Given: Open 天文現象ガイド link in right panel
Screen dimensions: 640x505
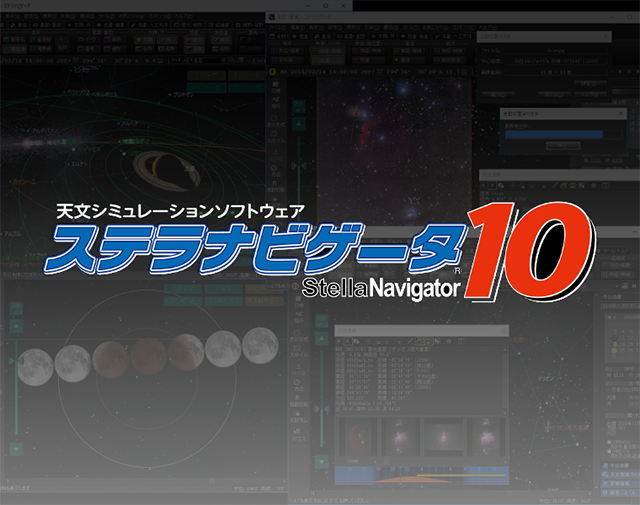Looking at the screenshot, I should 620,474.
